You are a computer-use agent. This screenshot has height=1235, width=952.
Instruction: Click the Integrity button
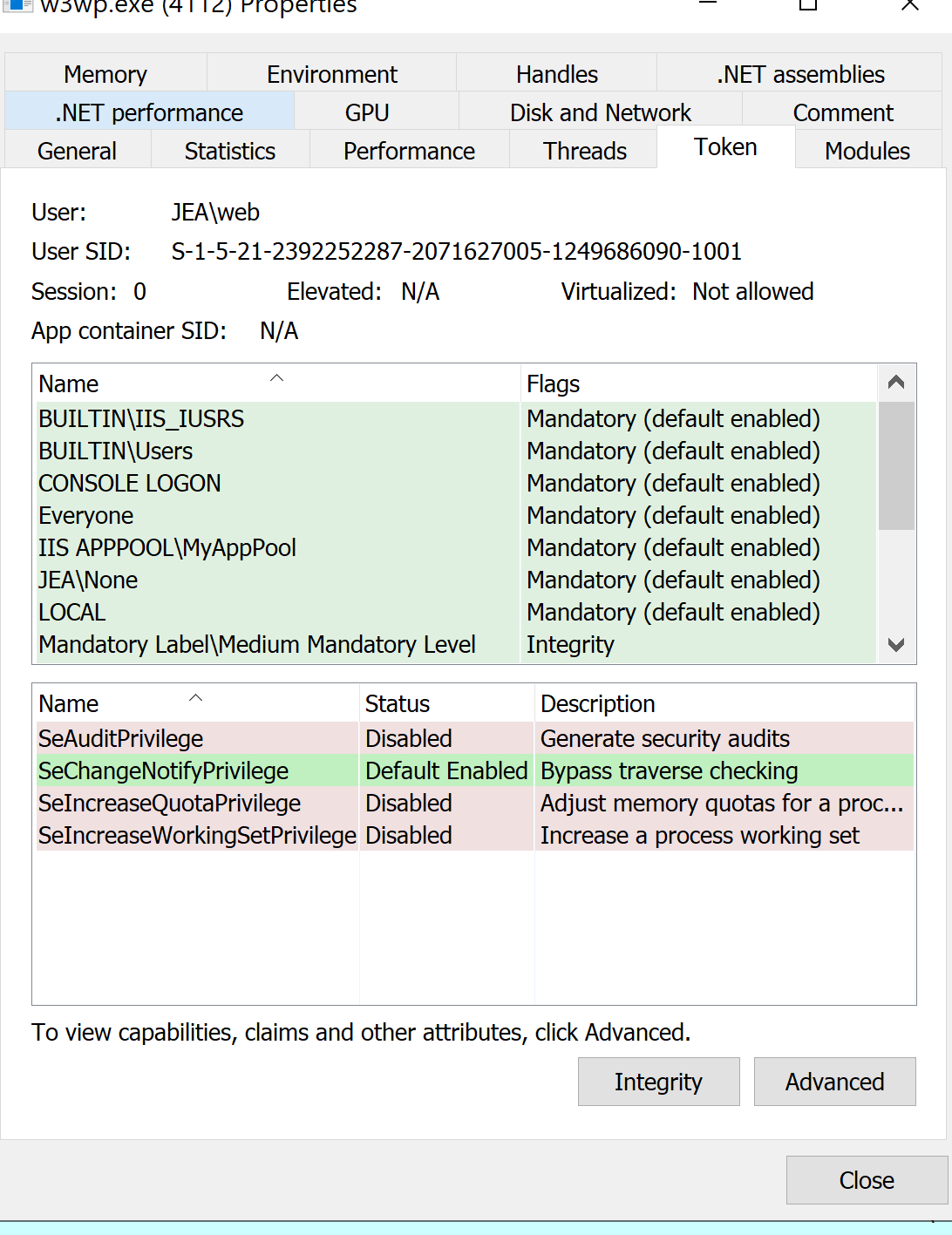pos(658,1082)
